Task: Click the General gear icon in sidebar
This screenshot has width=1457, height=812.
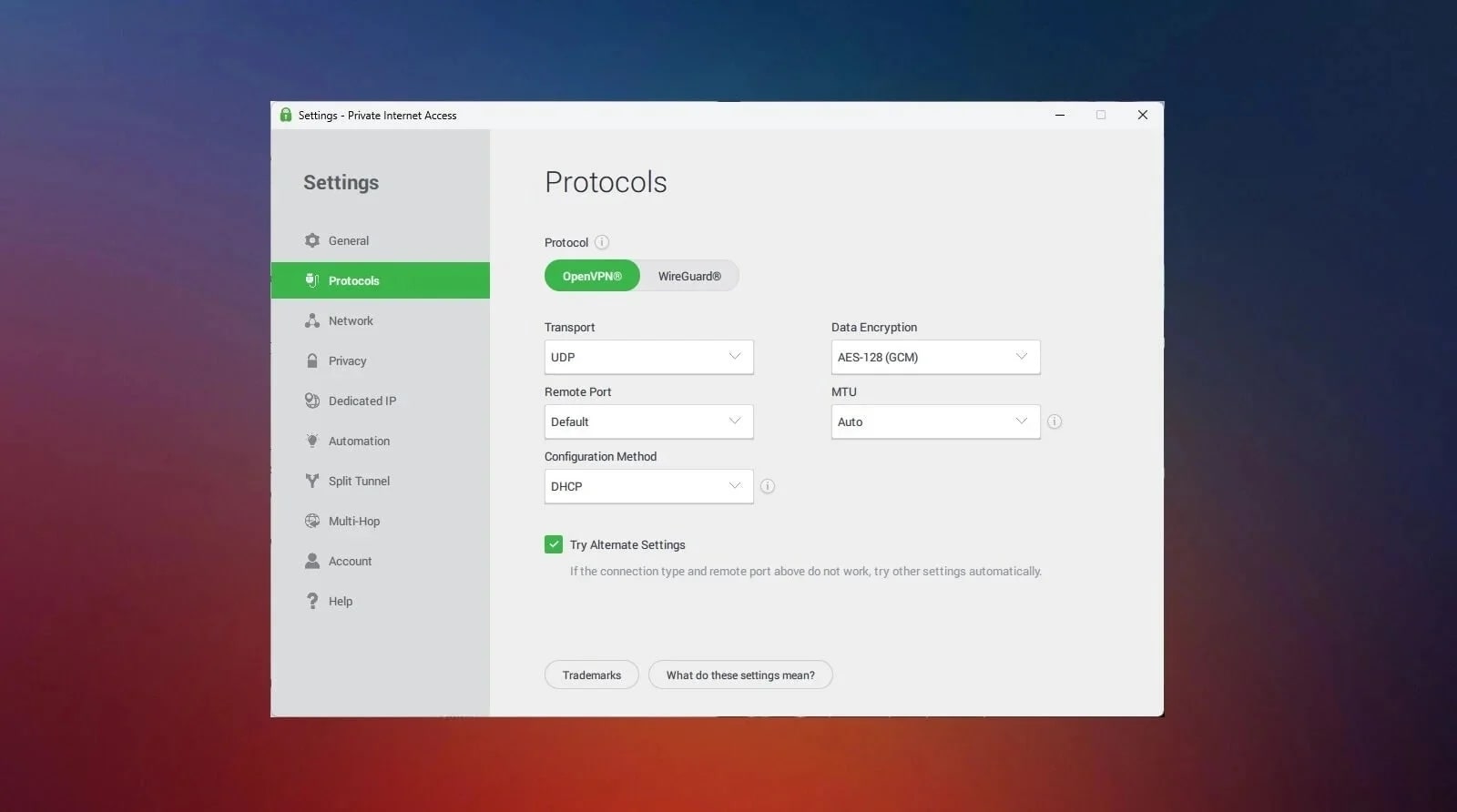Action: (x=312, y=240)
